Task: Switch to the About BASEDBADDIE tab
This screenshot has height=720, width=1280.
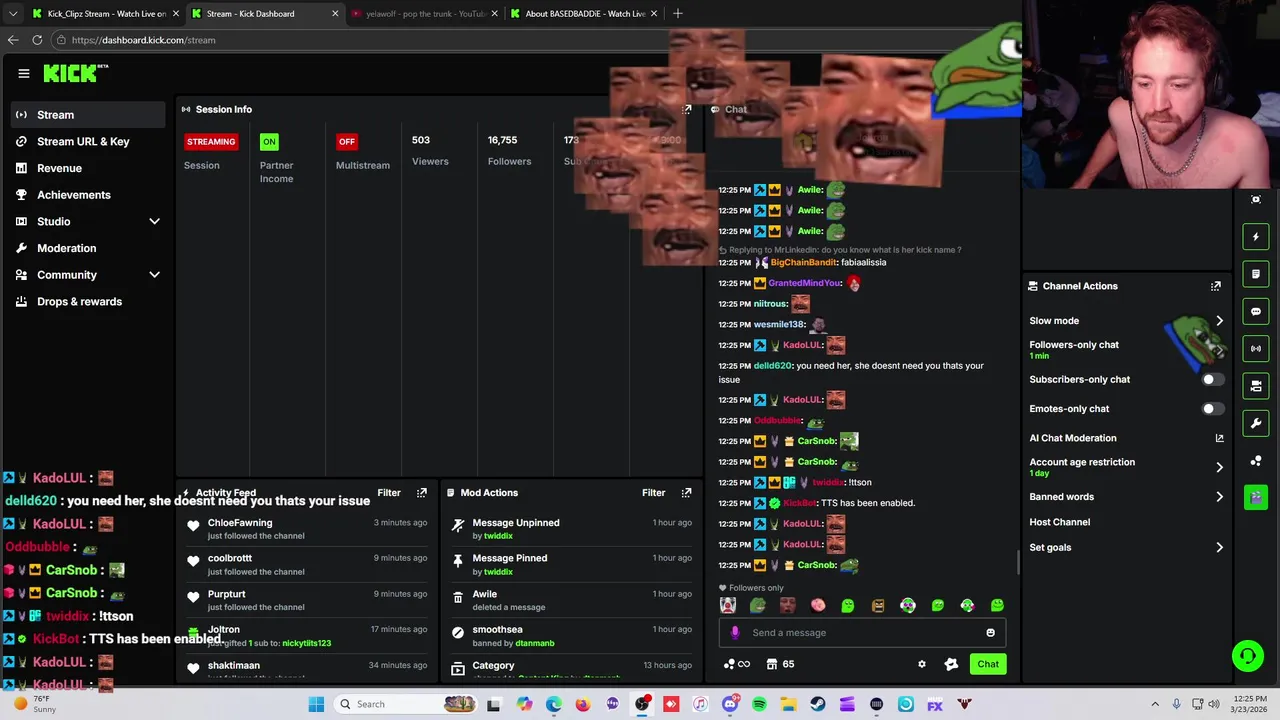Action: (x=585, y=14)
